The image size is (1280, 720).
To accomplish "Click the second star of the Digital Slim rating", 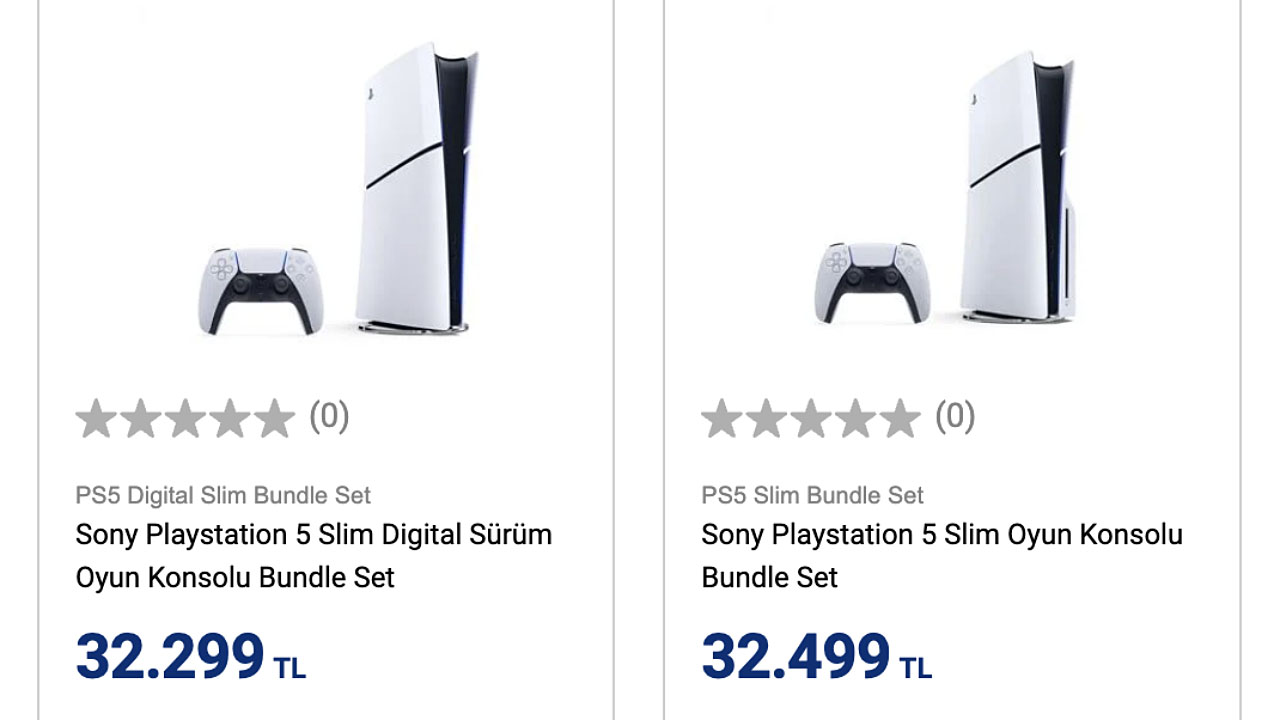I will coord(141,419).
